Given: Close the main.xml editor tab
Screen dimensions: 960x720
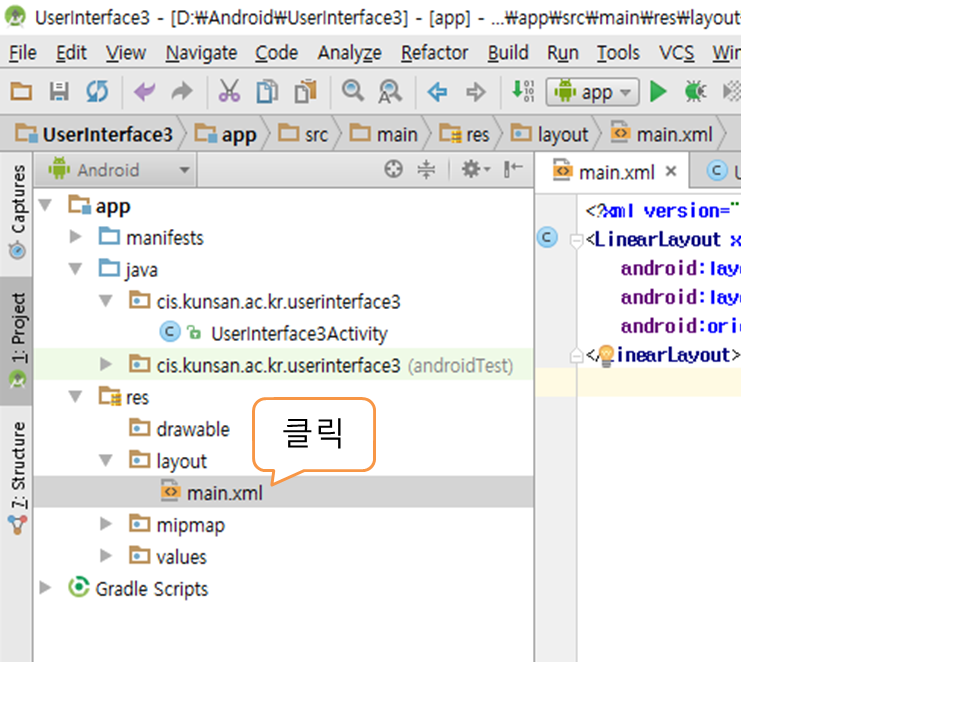Looking at the screenshot, I should [x=671, y=171].
